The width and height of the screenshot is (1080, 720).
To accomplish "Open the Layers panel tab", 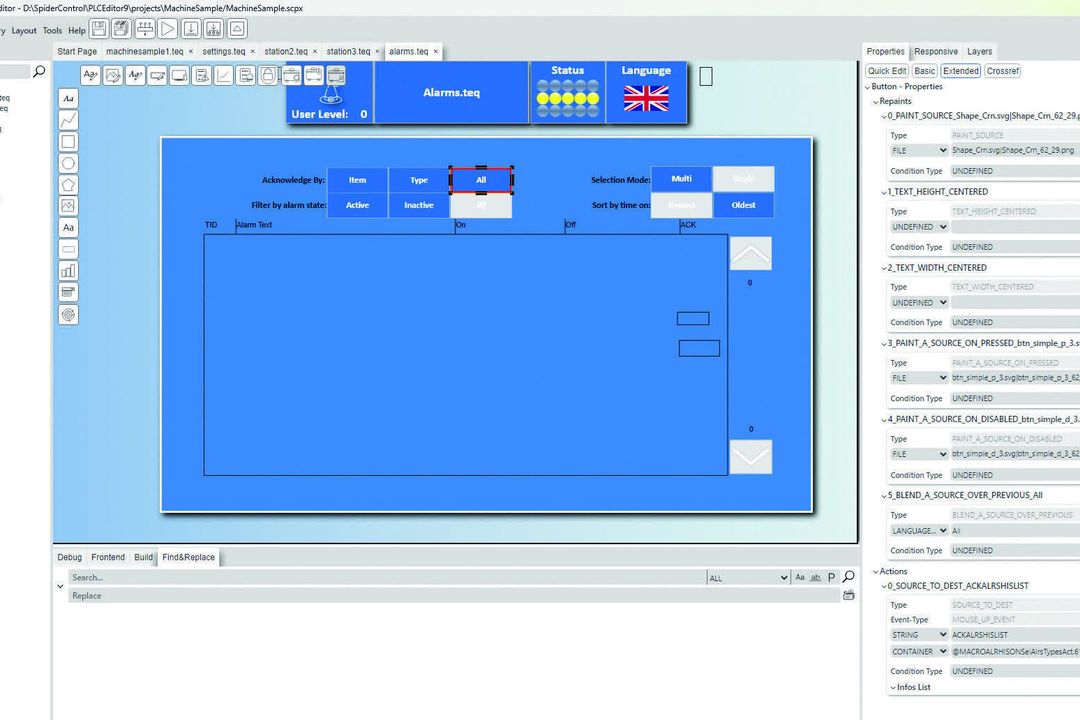I will (x=979, y=51).
